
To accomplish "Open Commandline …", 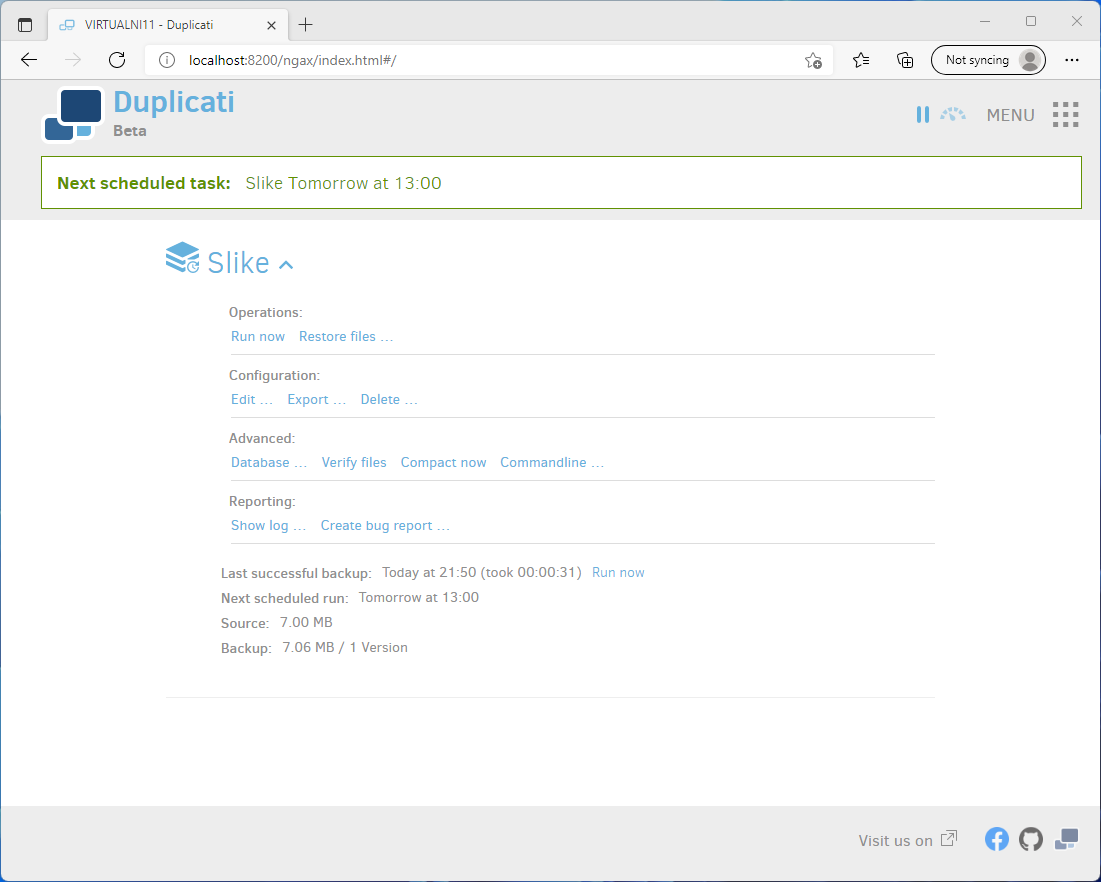I will point(552,463).
